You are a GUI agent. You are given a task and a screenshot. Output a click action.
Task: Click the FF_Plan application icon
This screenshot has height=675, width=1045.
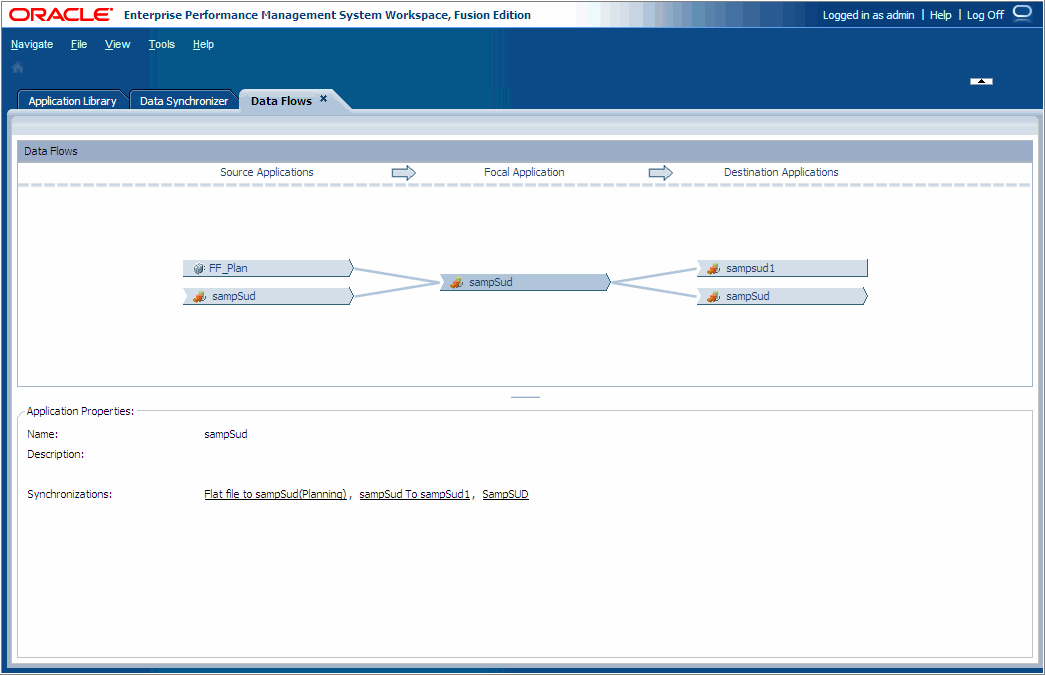click(x=198, y=268)
